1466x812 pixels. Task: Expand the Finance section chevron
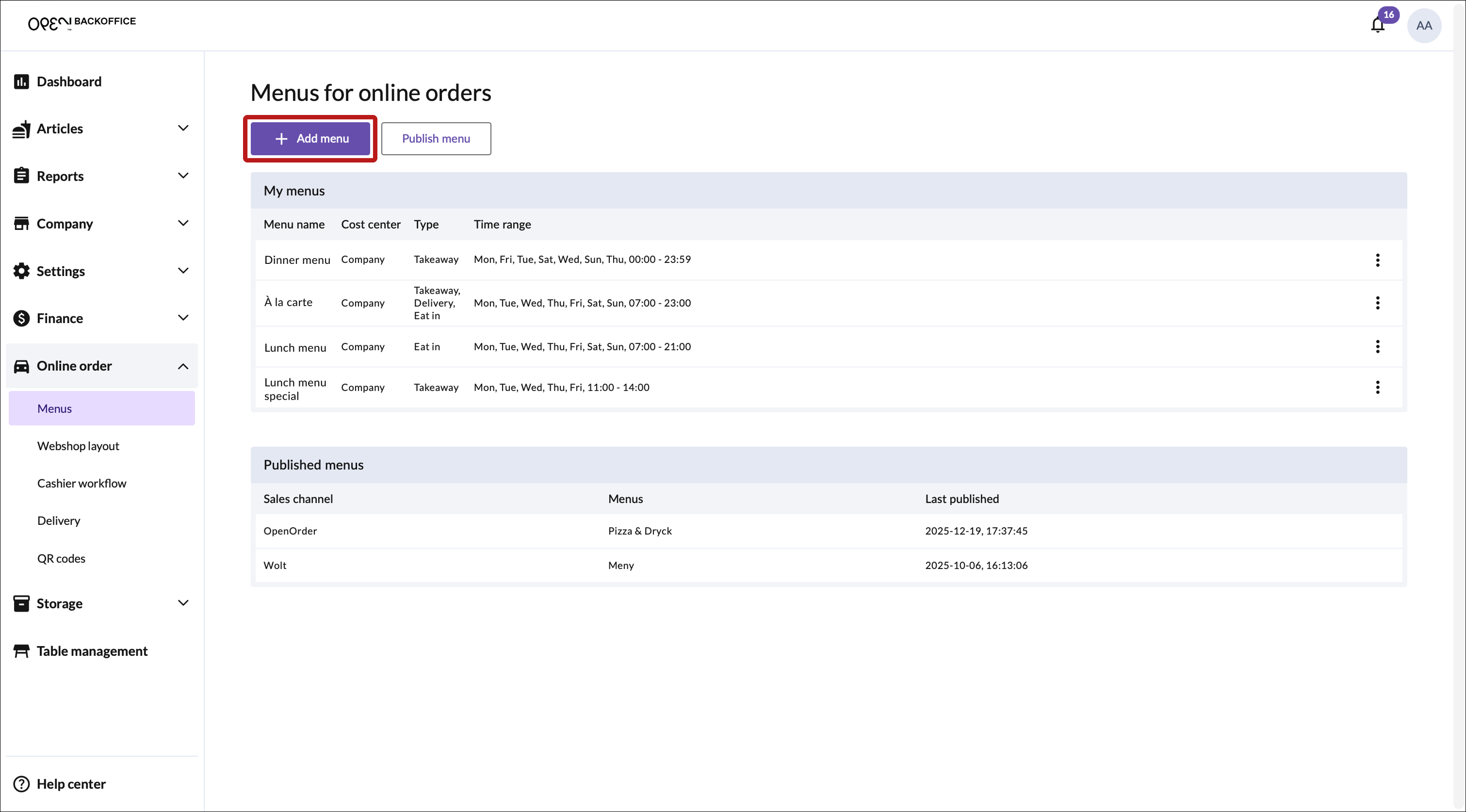183,318
